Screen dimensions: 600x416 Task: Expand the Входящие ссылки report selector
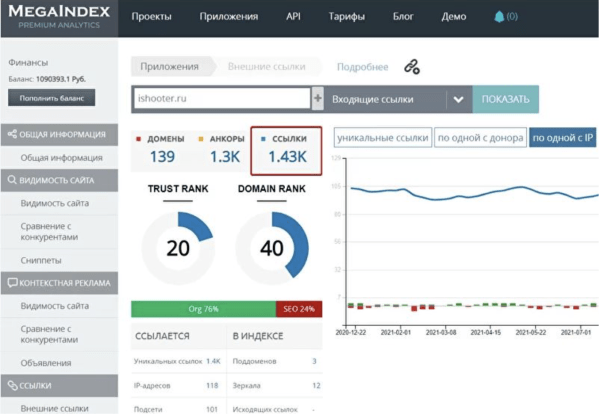(385, 99)
